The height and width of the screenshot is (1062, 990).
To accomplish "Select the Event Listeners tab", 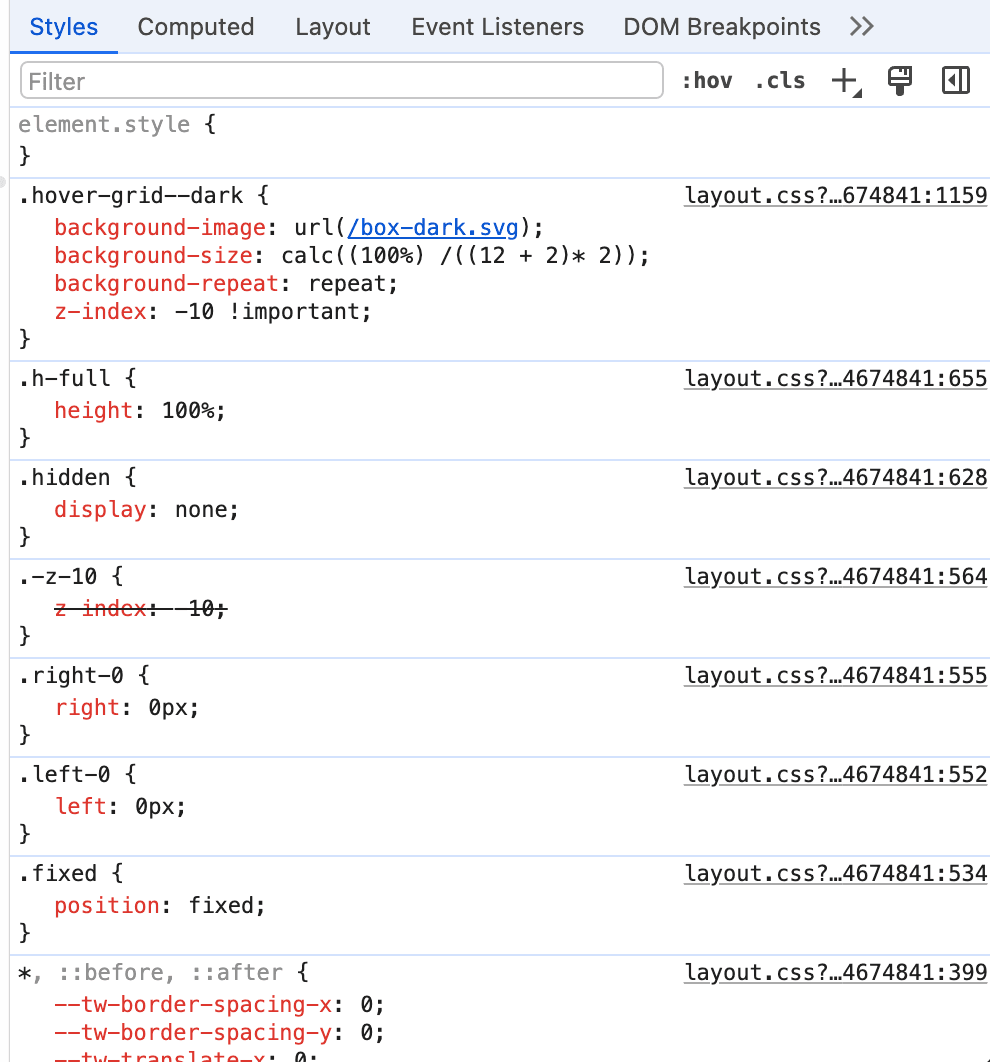I will click(x=497, y=27).
